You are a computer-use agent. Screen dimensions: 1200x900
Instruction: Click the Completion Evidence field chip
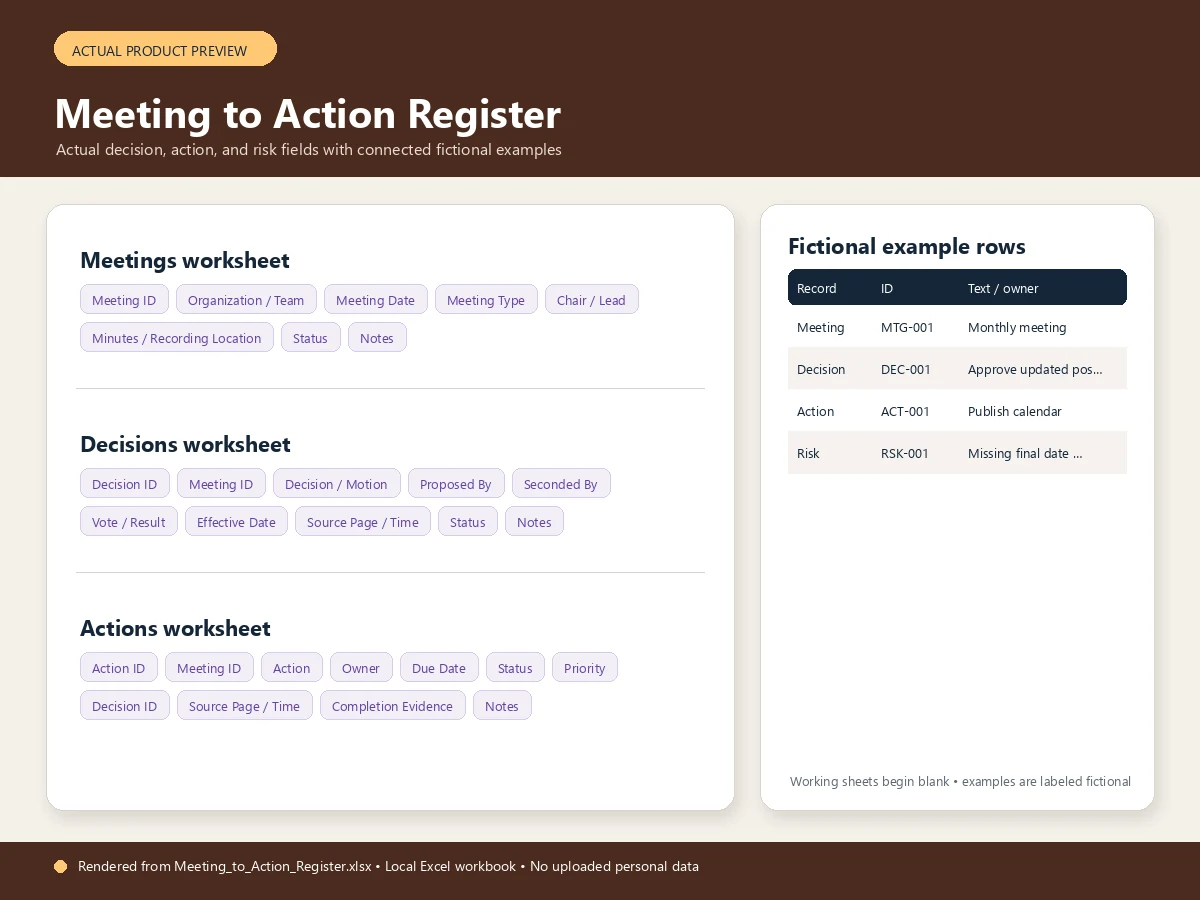[392, 706]
